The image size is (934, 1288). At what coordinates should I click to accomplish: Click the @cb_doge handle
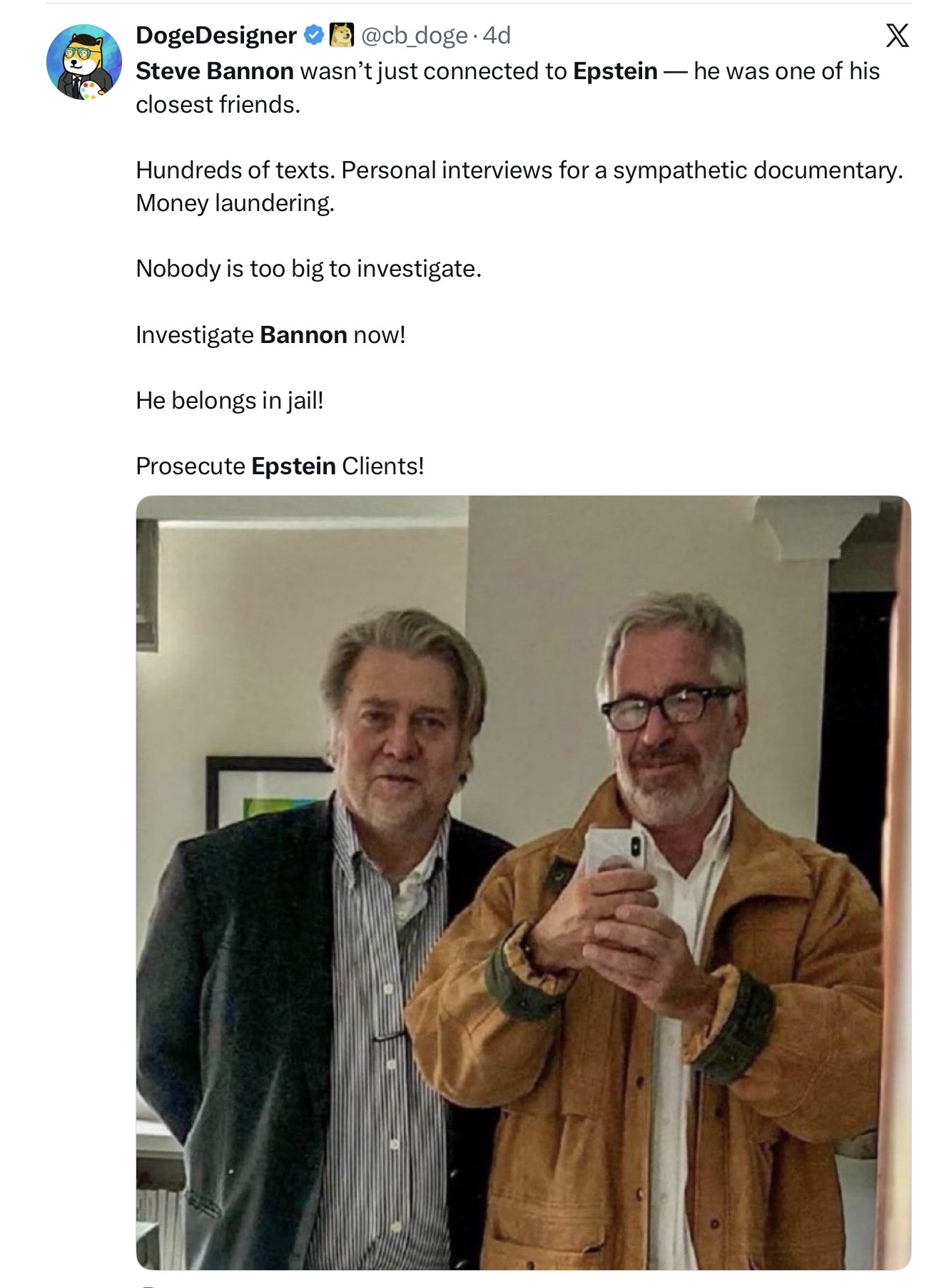415,35
